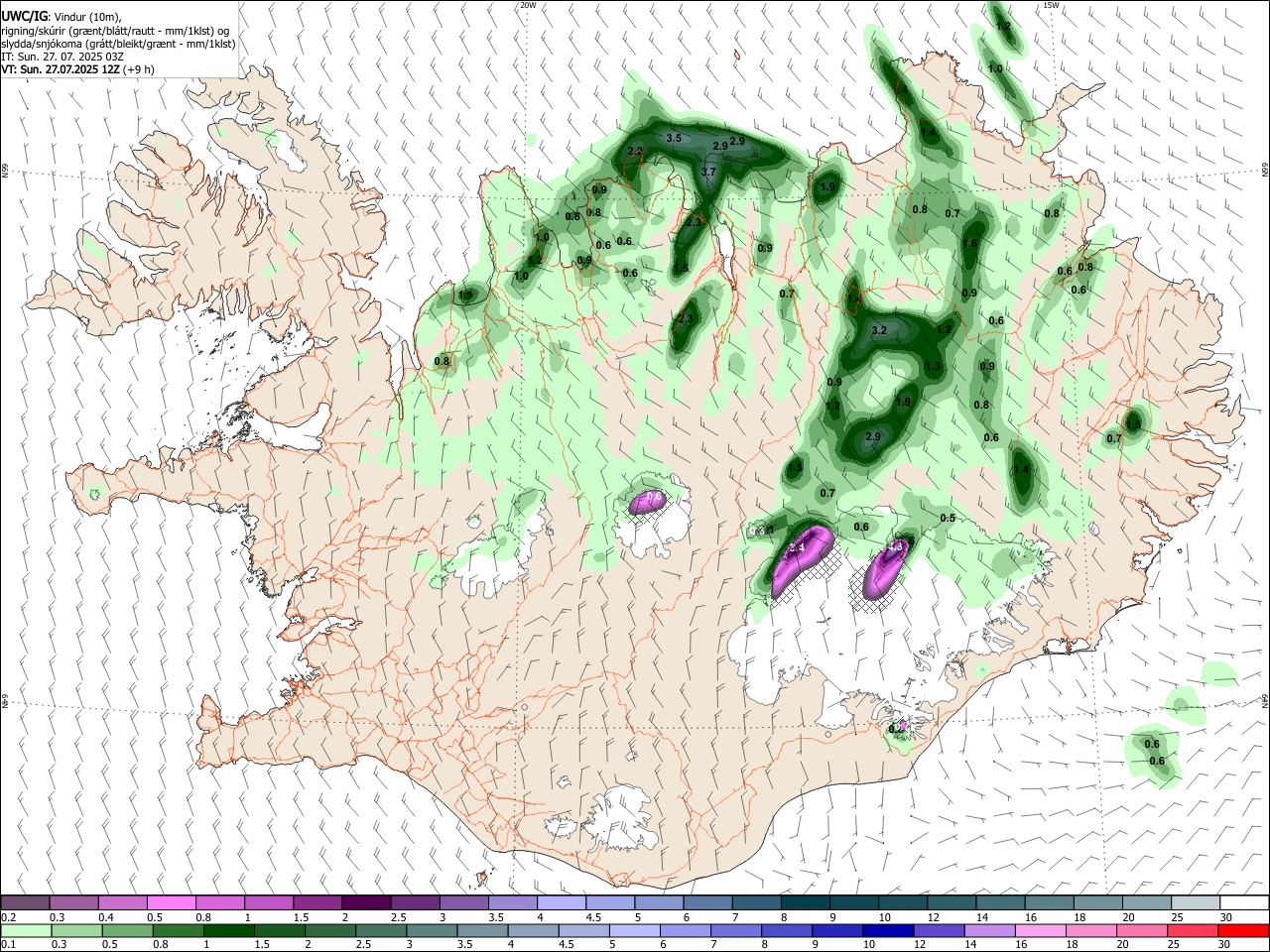Select the rain swatch for 8–9 mm

(785, 931)
